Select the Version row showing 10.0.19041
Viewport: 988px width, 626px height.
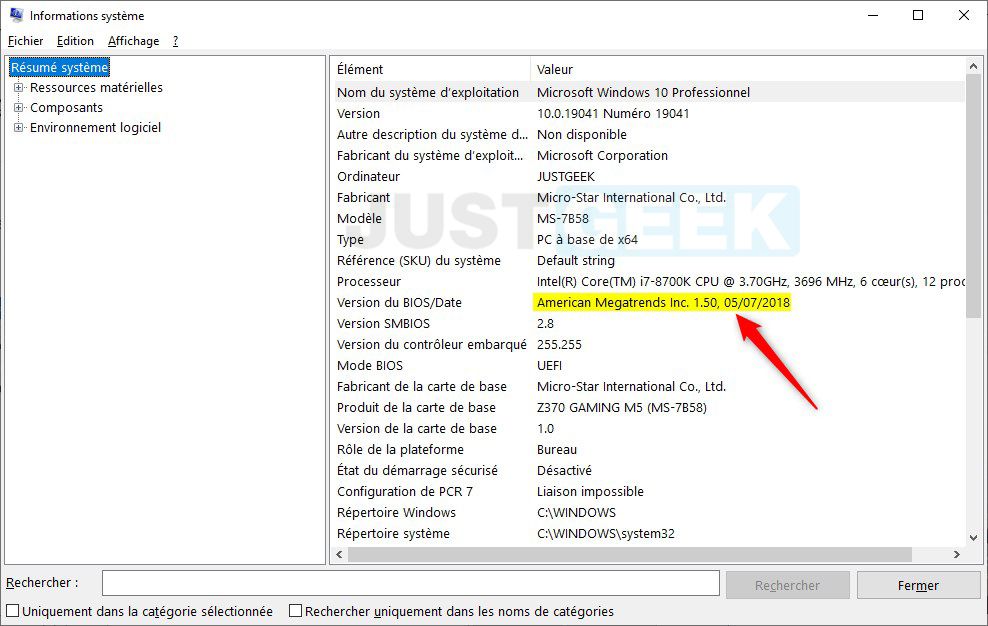(x=648, y=113)
